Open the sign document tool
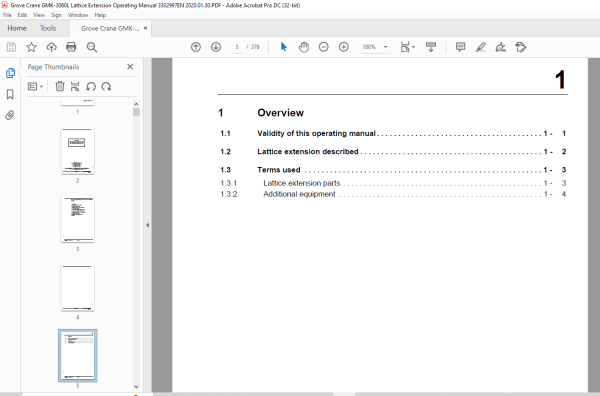Viewport: 600px width, 396px height. point(501,47)
